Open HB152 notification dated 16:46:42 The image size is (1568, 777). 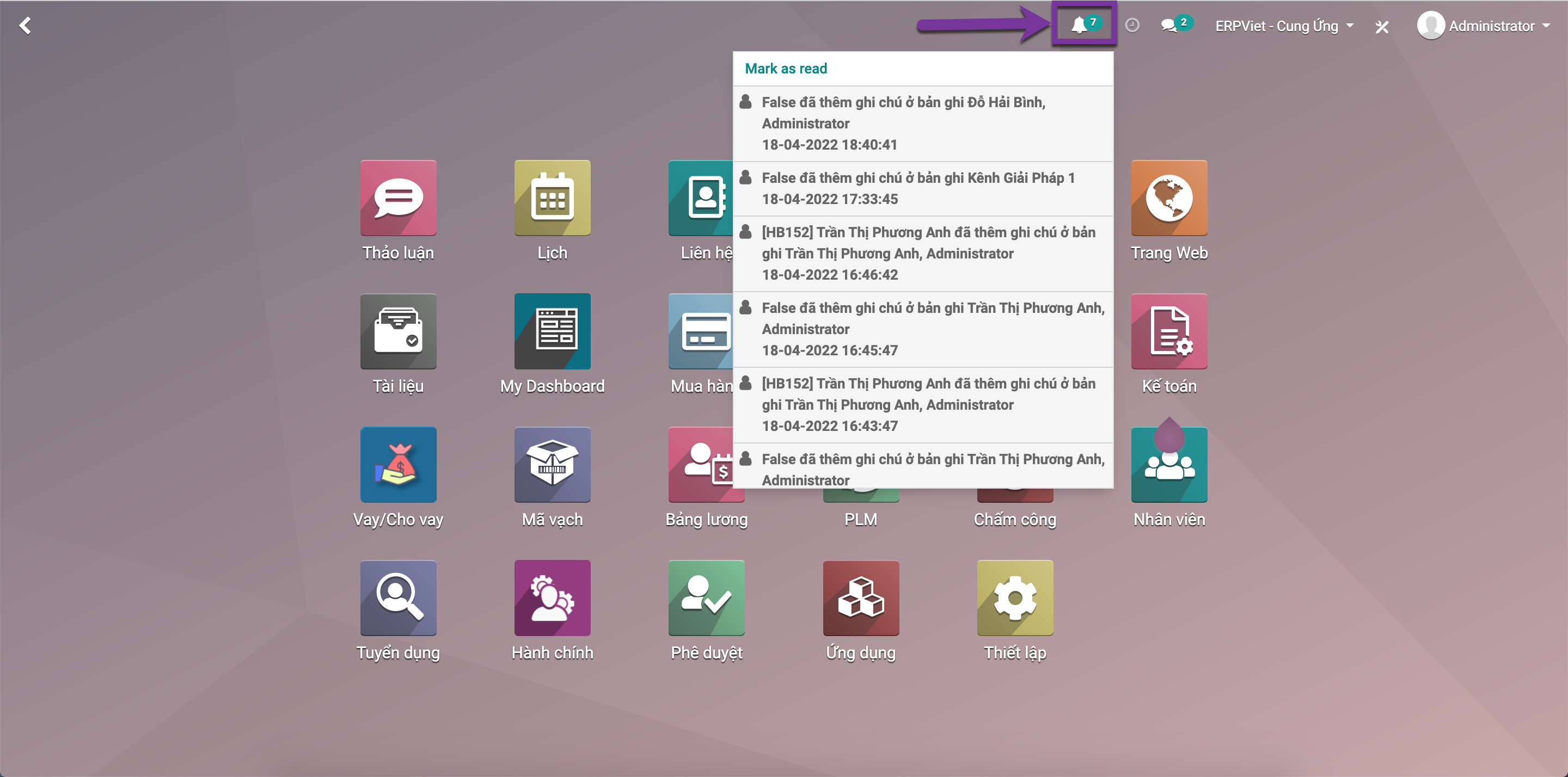pos(923,254)
